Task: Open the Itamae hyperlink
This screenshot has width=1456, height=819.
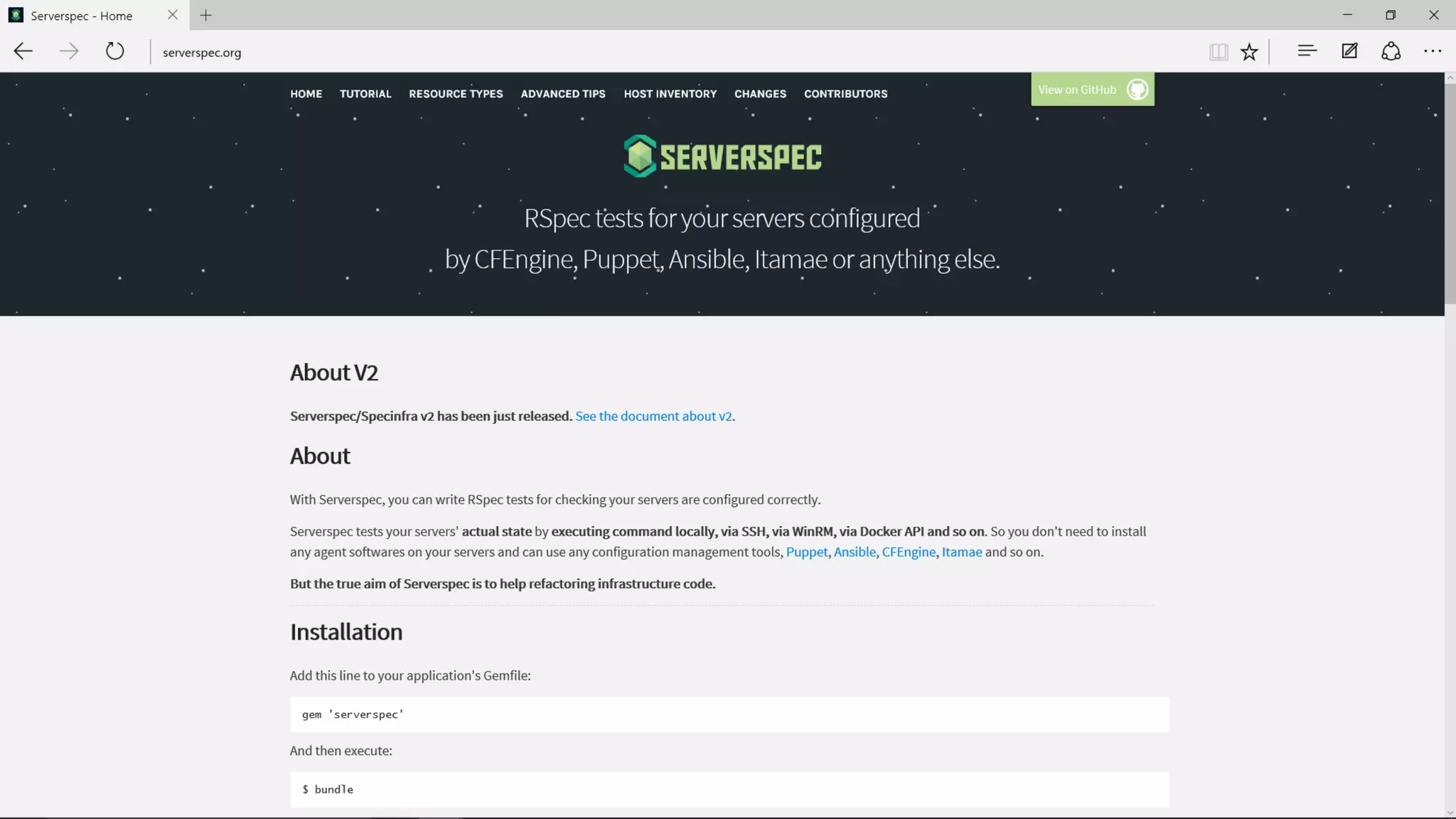Action: [961, 552]
